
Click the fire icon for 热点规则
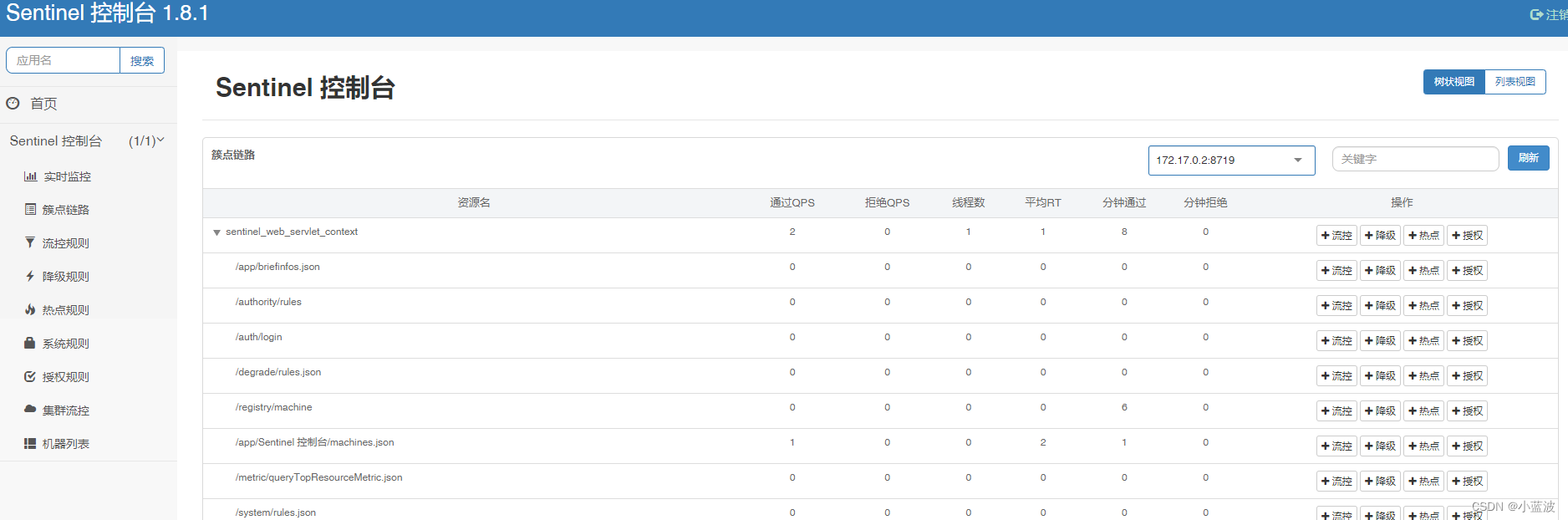click(x=30, y=309)
